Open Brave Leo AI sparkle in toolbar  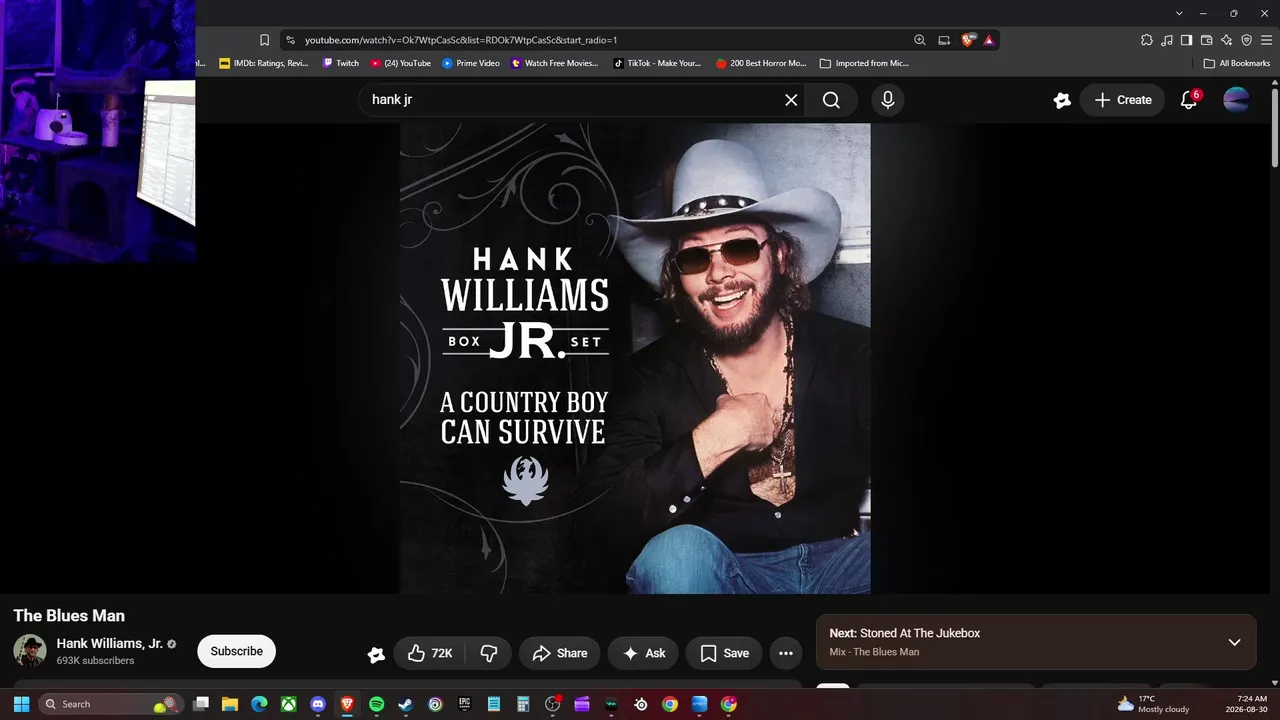(x=1227, y=40)
